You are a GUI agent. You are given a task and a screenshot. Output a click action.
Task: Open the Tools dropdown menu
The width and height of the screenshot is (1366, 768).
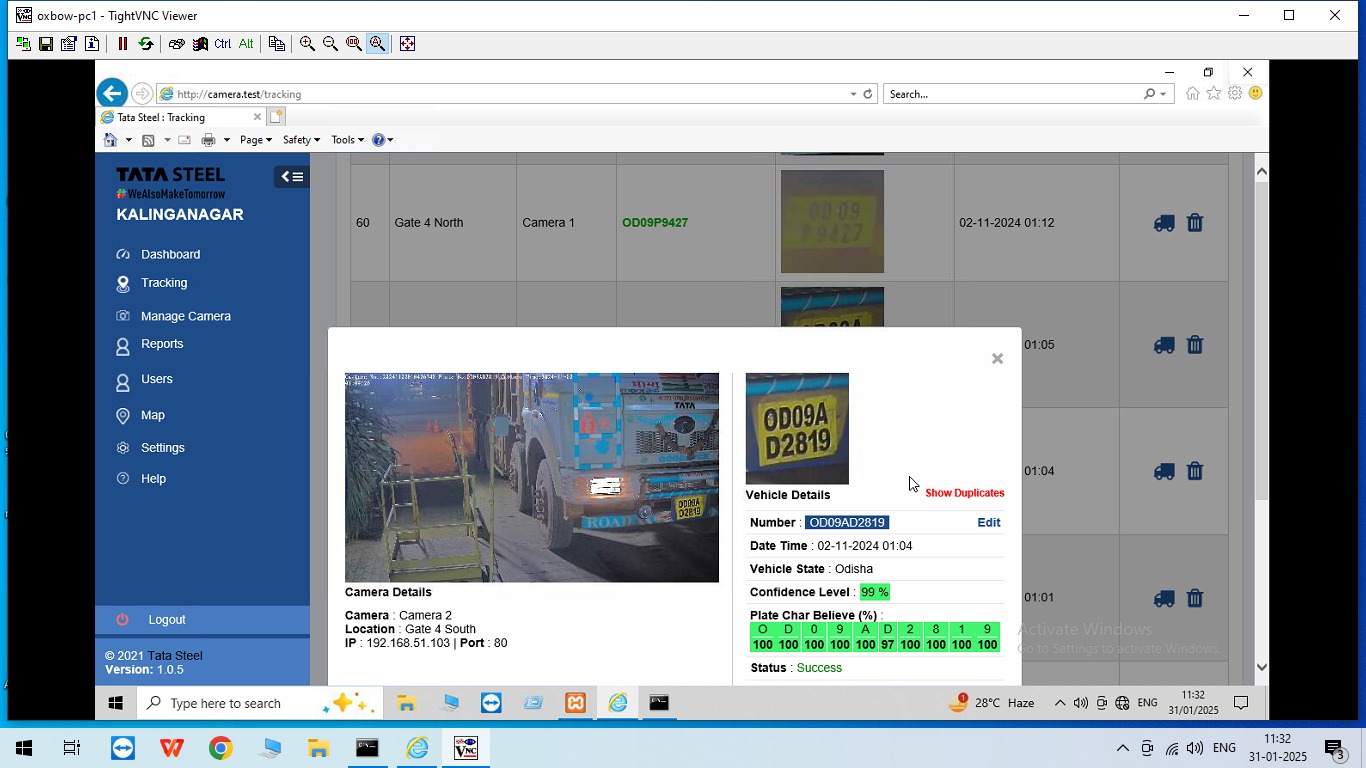coord(341,139)
